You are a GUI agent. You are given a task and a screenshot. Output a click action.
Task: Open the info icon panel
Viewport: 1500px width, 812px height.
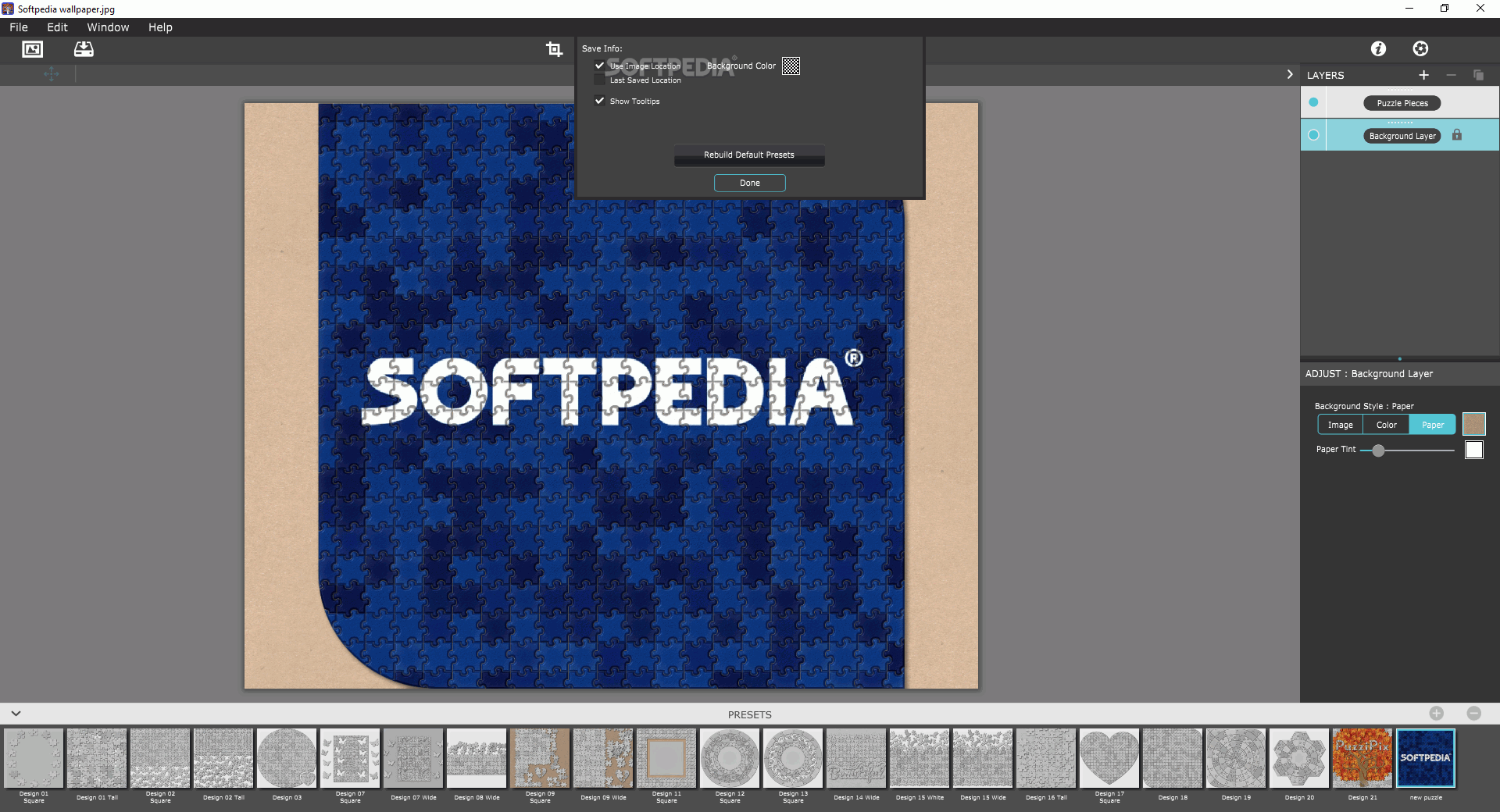click(x=1378, y=48)
